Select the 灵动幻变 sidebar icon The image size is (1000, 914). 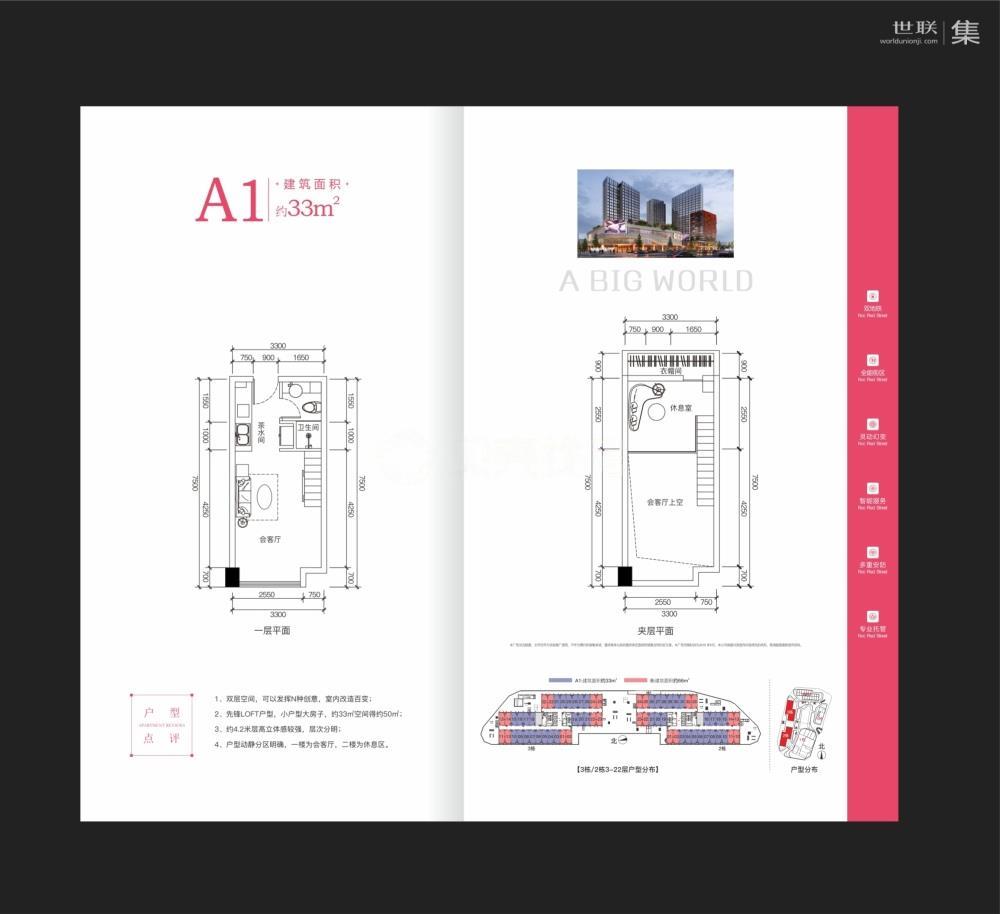click(873, 424)
